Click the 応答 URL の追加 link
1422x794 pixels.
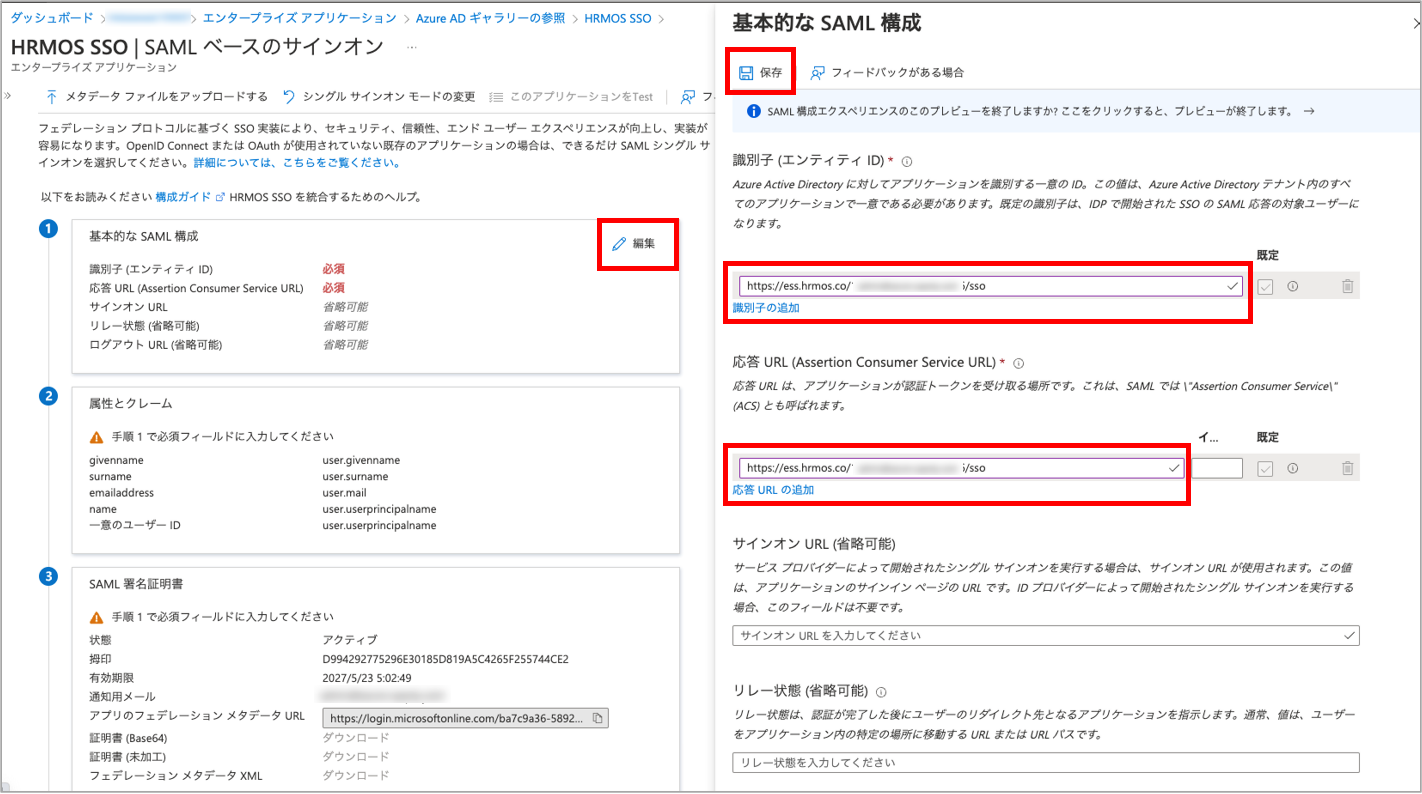(x=773, y=490)
